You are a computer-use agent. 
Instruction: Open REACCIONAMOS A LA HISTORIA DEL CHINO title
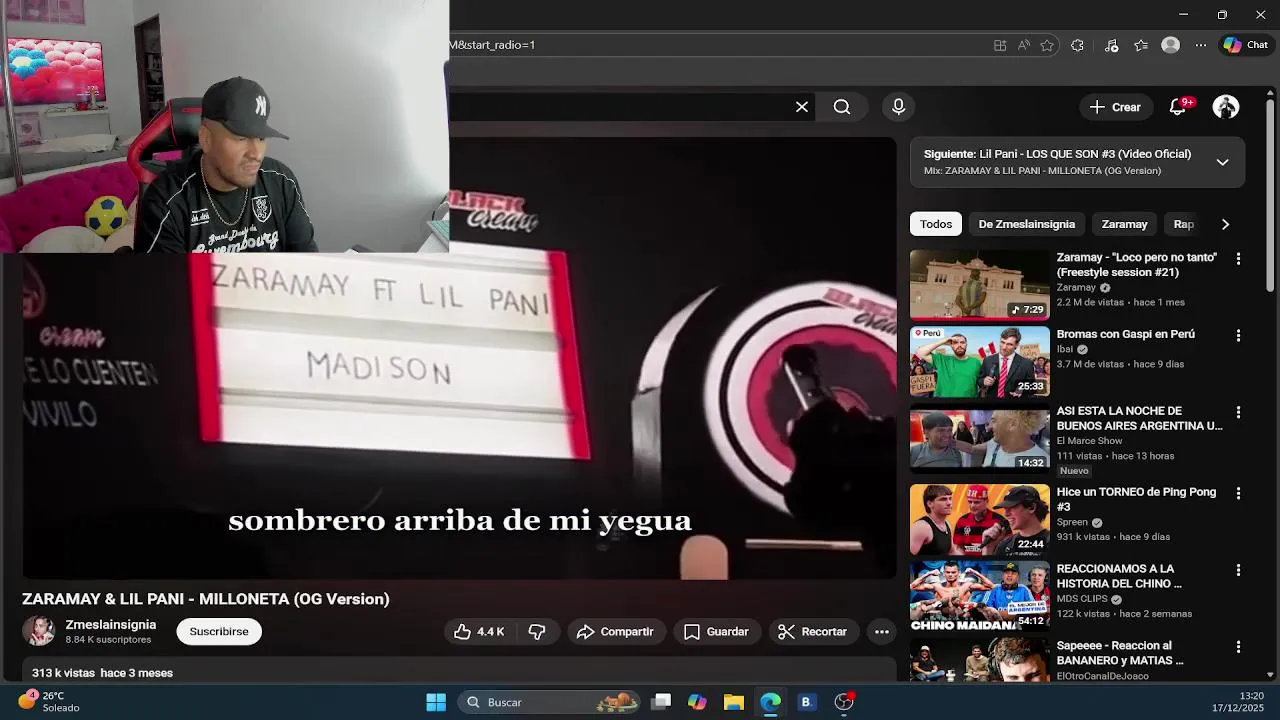pyautogui.click(x=1120, y=576)
